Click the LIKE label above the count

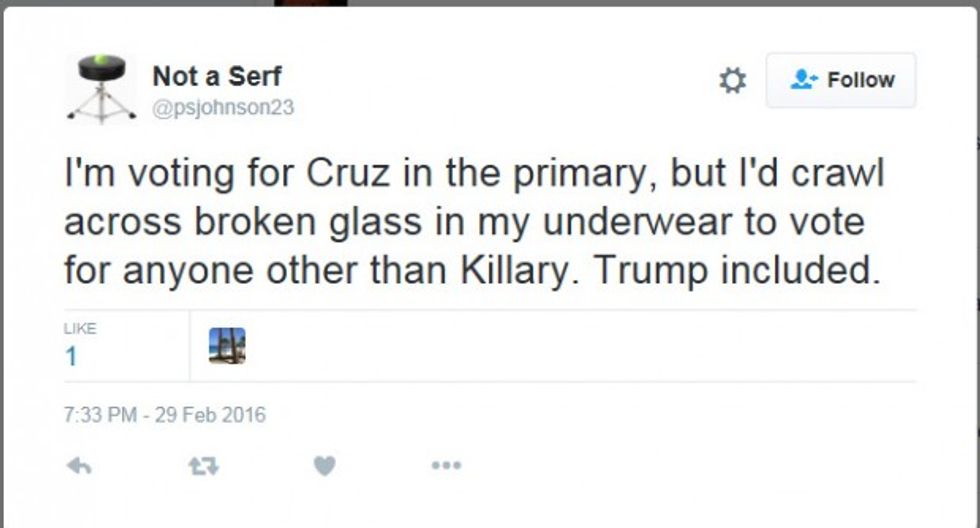click(78, 329)
